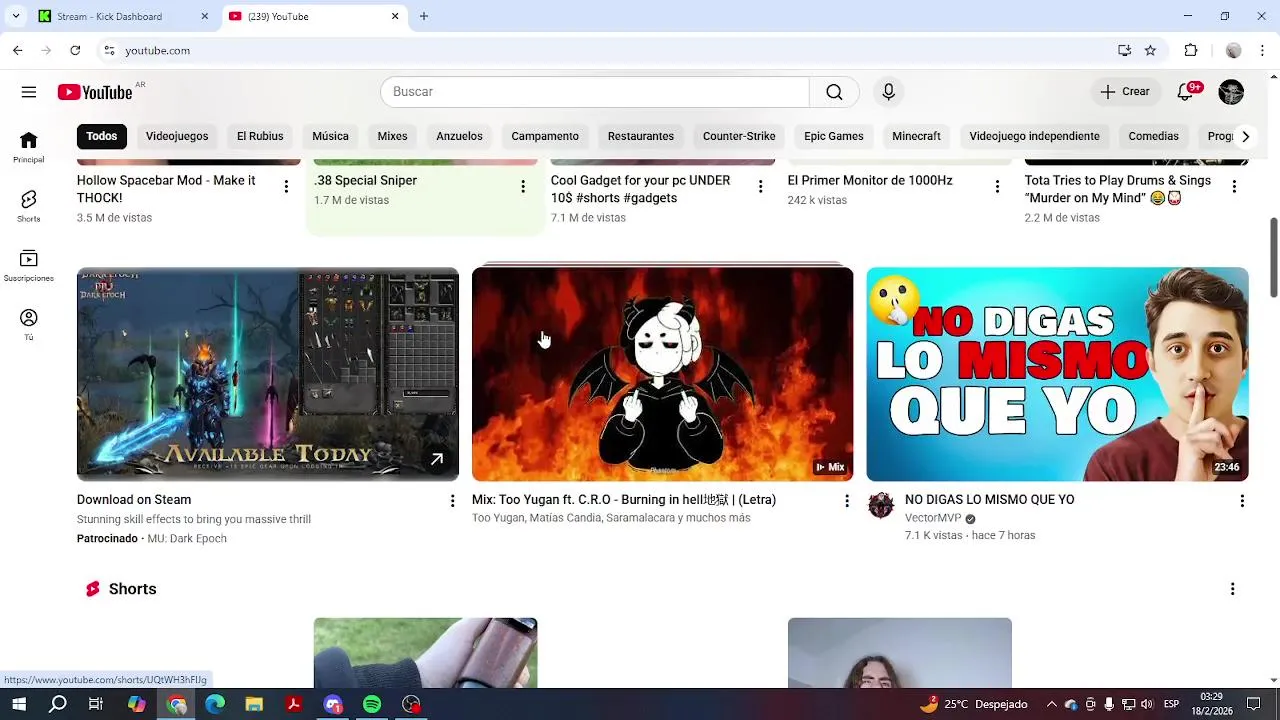Open Suscripciones in the sidebar
Viewport: 1280px width, 720px height.
point(29,265)
